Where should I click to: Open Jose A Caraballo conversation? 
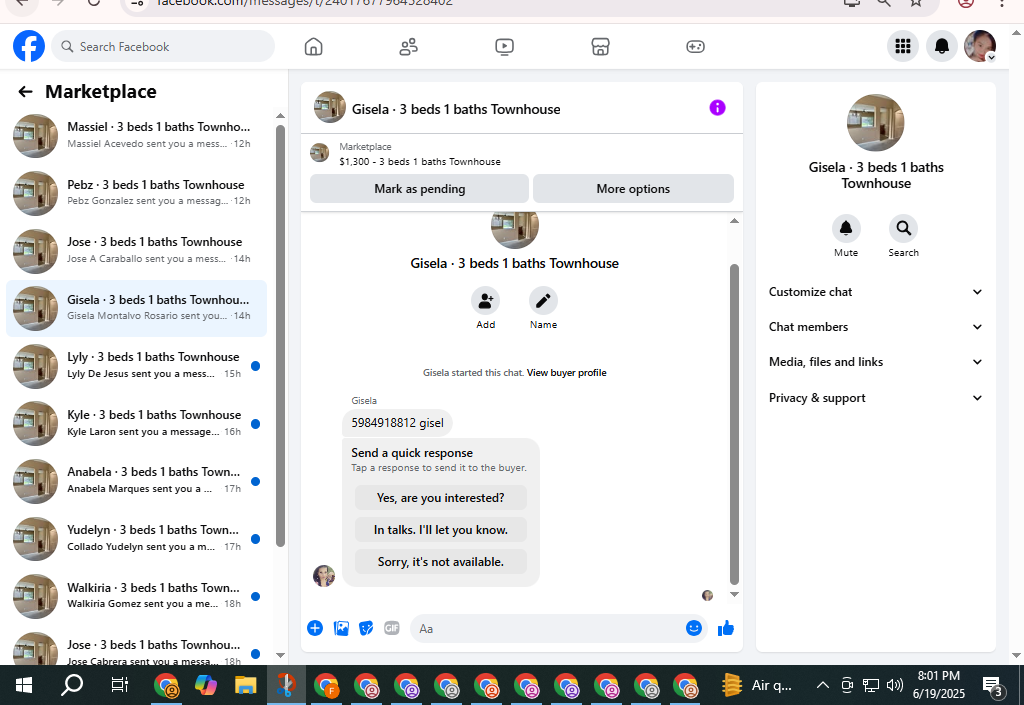136,251
